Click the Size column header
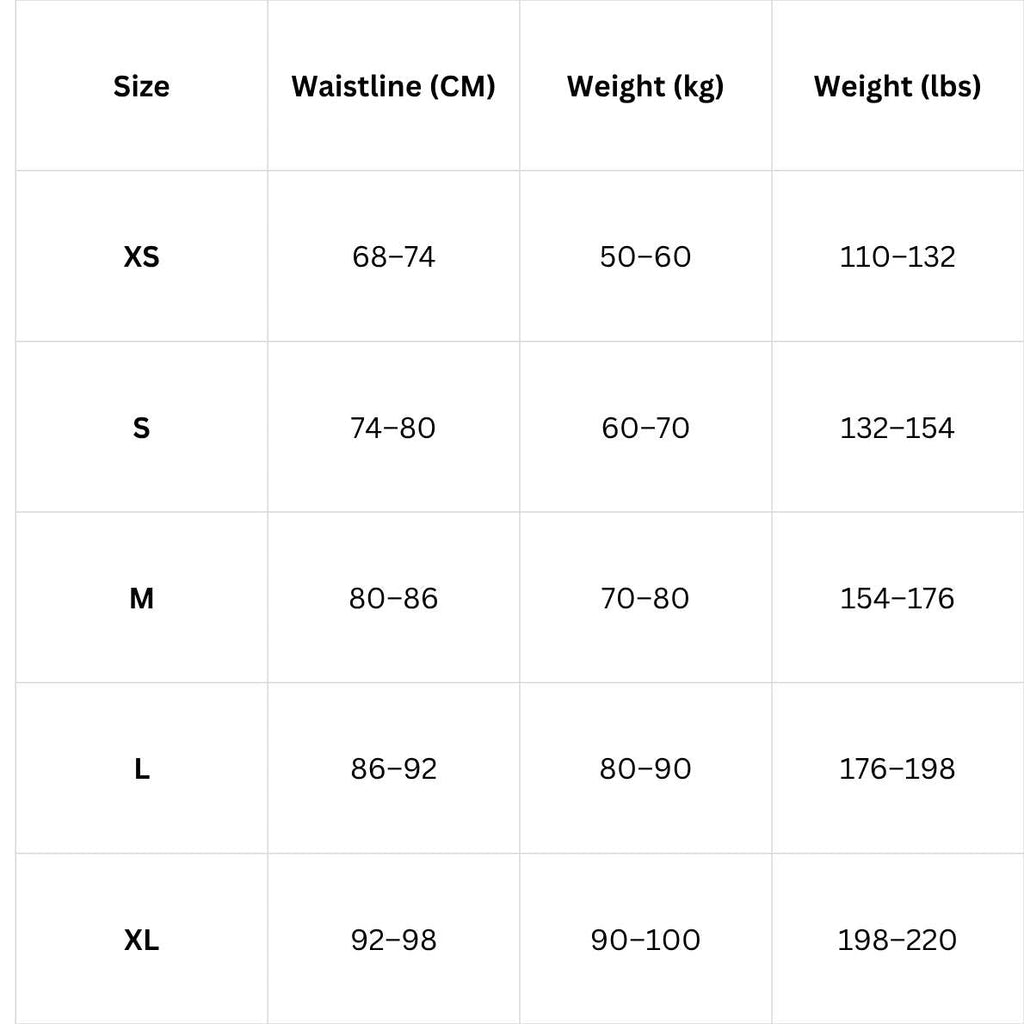 (141, 86)
